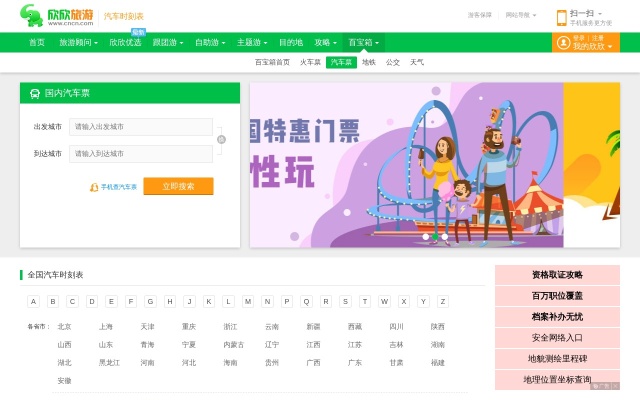
Task: Click the 资格取证攻略 ad link
Action: [x=557, y=275]
